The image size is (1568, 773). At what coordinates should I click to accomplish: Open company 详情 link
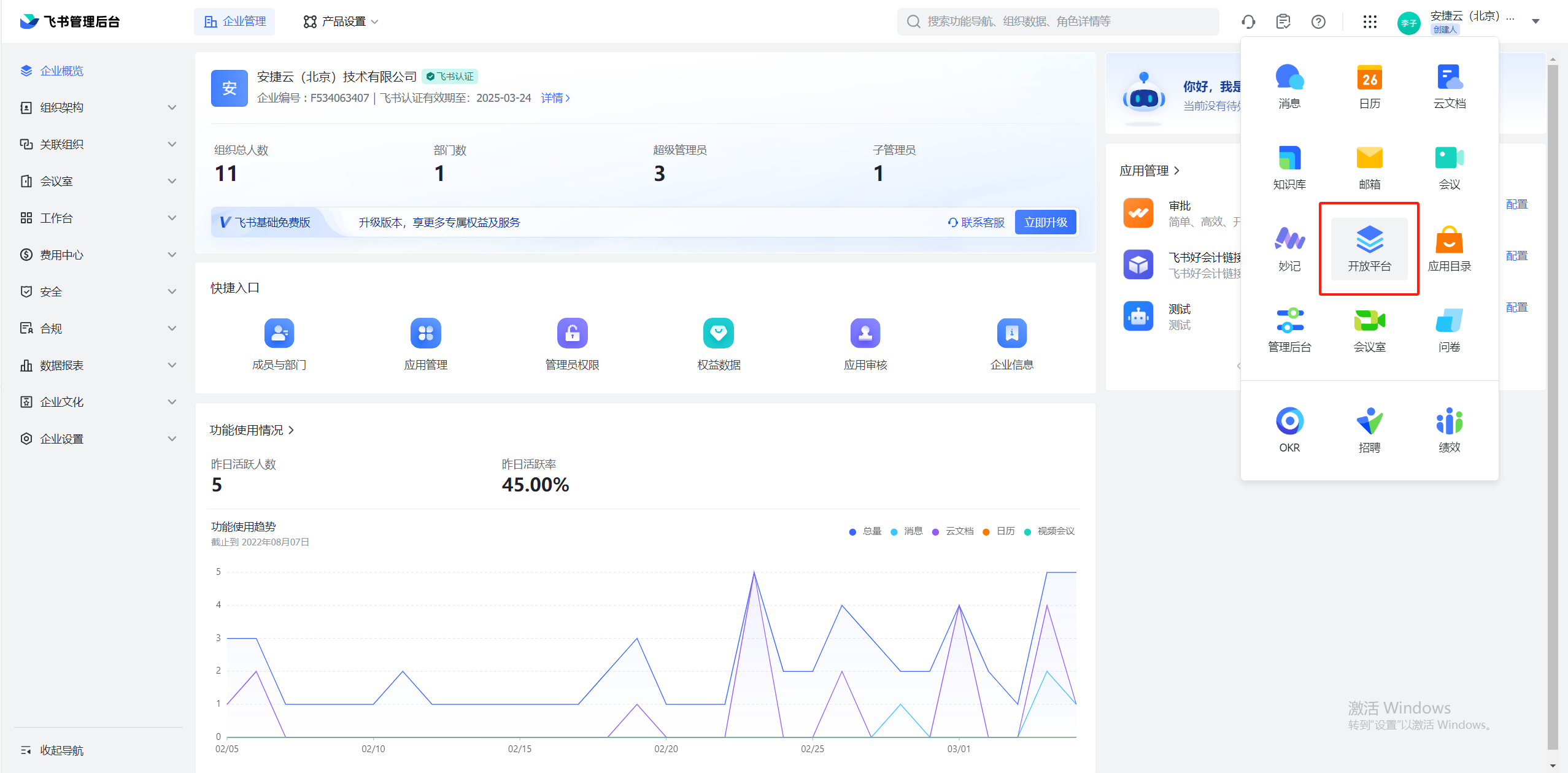(555, 98)
